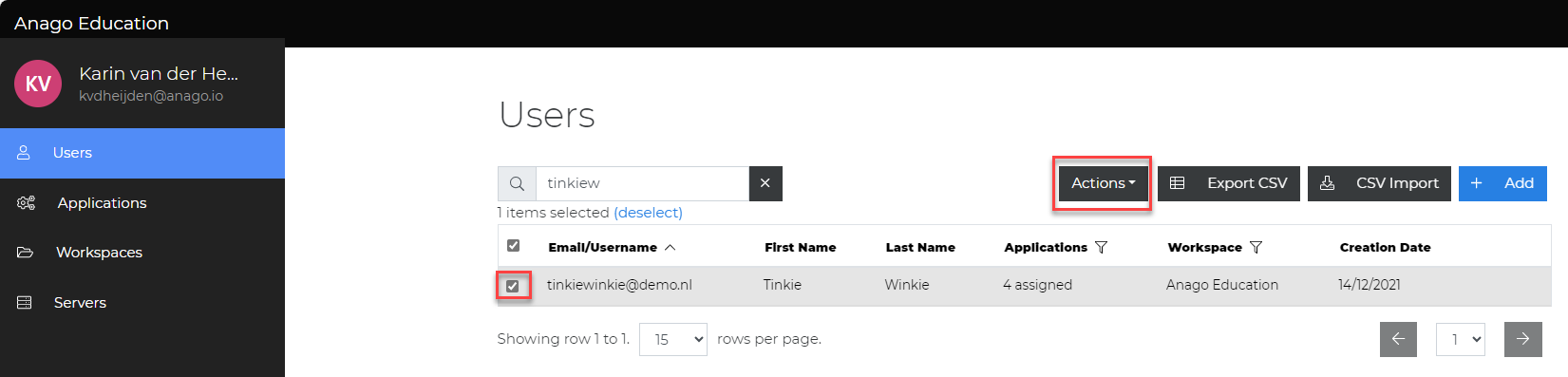Image resolution: width=1568 pixels, height=377 pixels.
Task: Click the Applications column filter icon
Action: coord(1101,247)
